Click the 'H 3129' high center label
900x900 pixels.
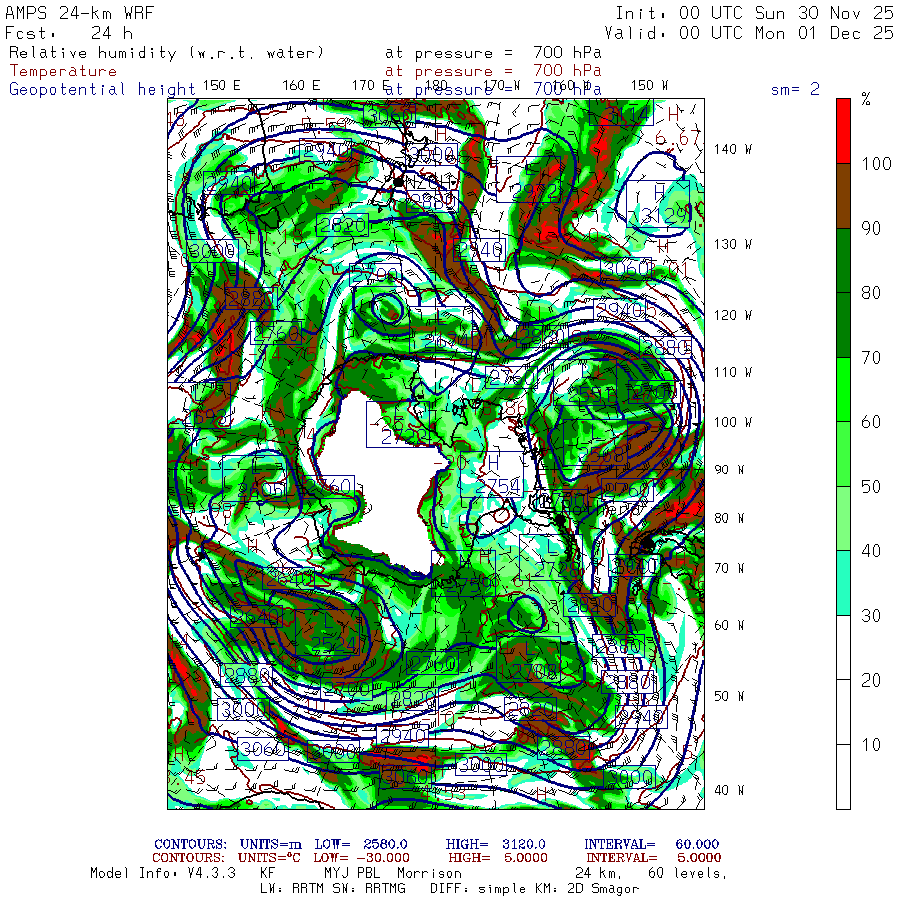[659, 204]
